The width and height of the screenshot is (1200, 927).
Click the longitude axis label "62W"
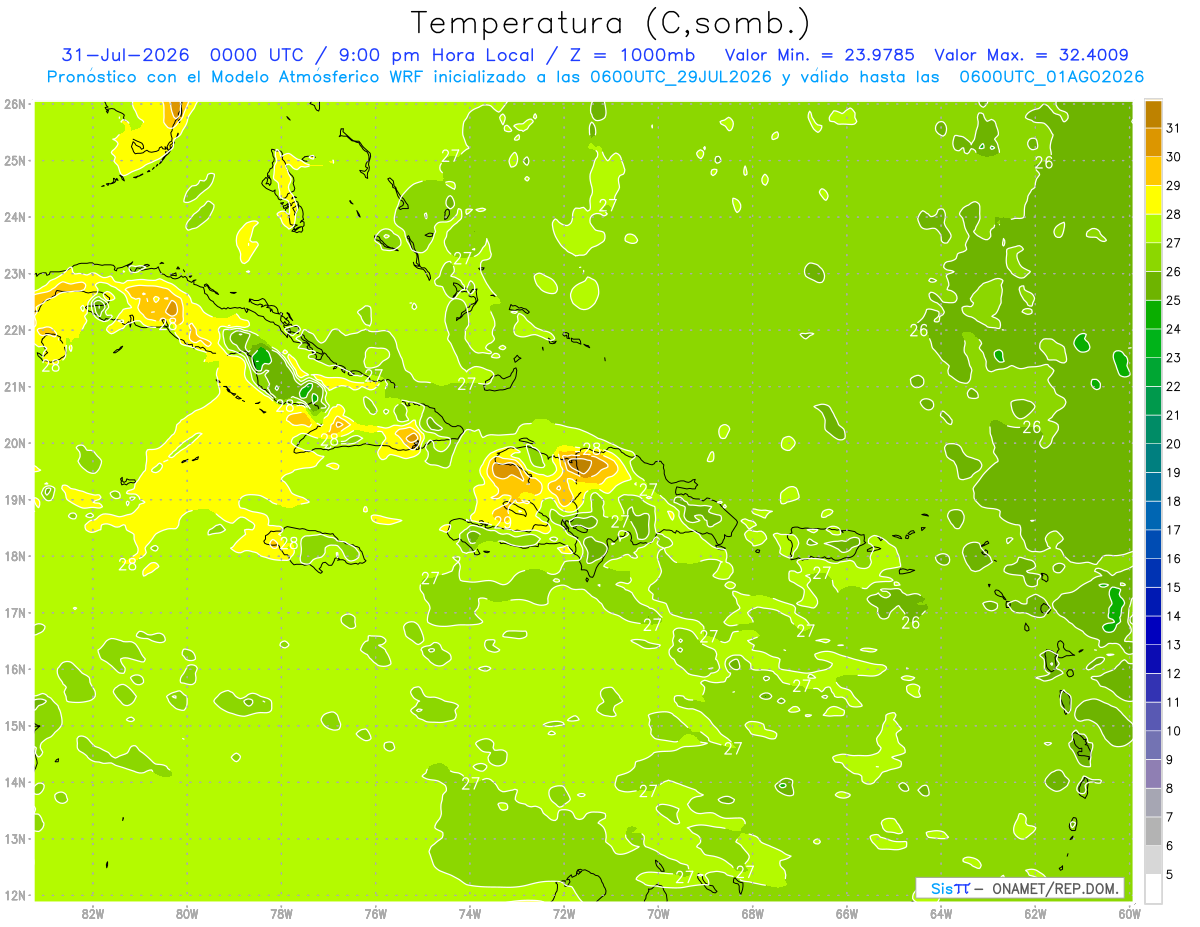coord(1035,913)
